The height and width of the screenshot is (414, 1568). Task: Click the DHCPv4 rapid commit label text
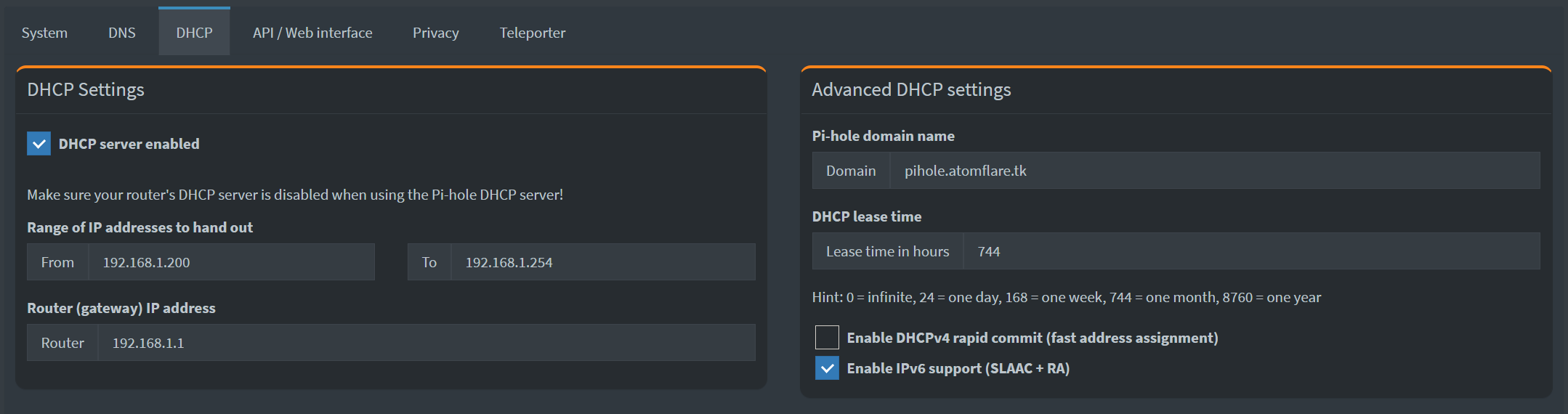pyautogui.click(x=1032, y=338)
